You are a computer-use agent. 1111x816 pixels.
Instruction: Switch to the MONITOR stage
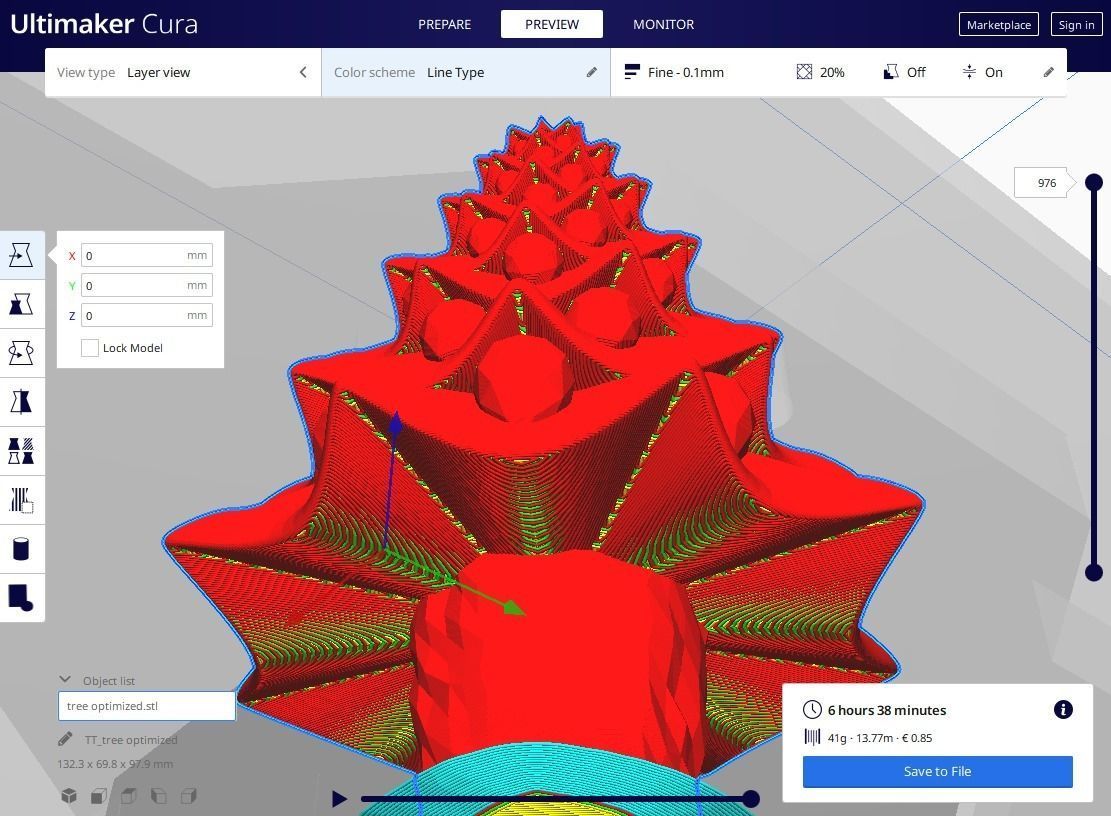coord(663,24)
